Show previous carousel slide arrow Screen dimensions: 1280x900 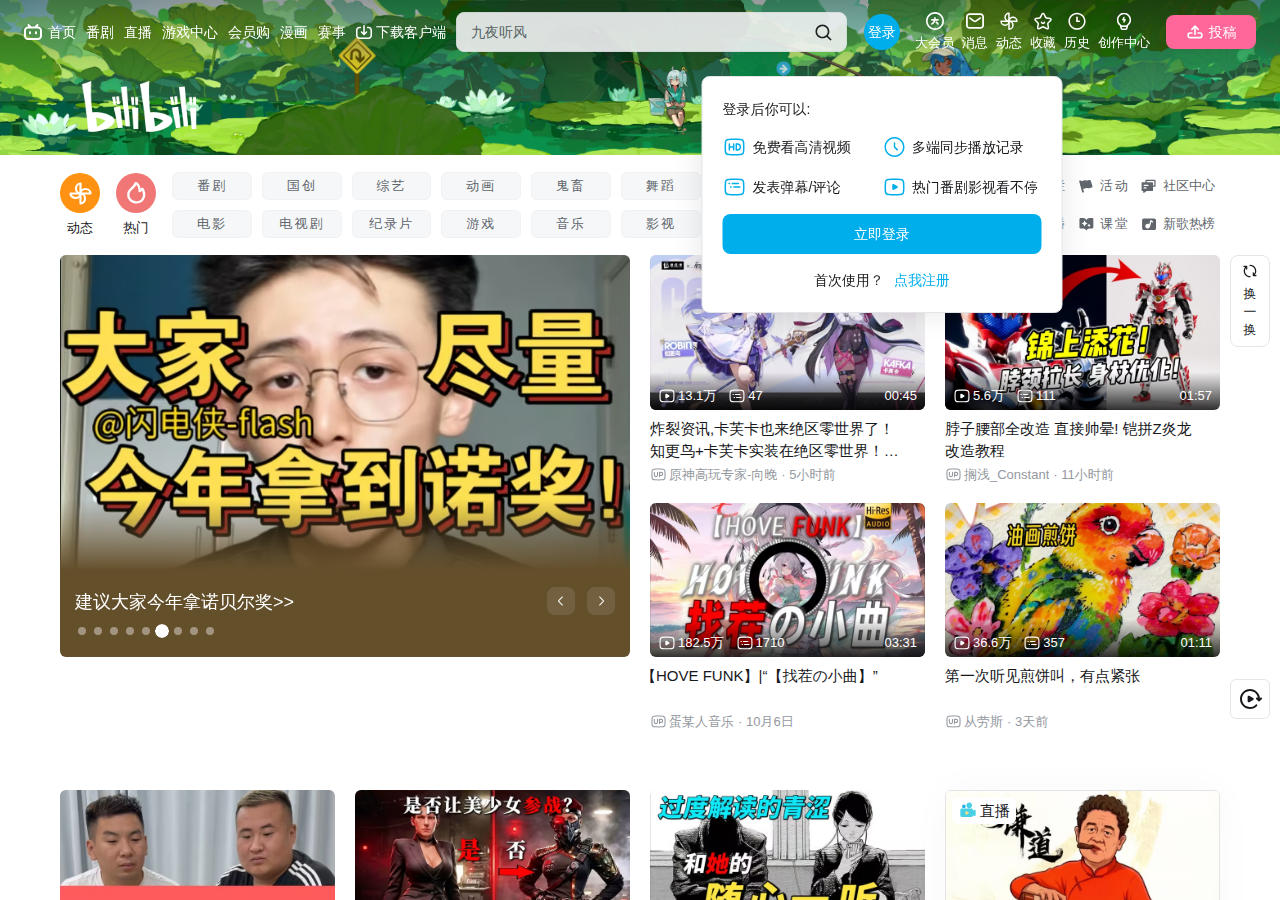point(561,601)
